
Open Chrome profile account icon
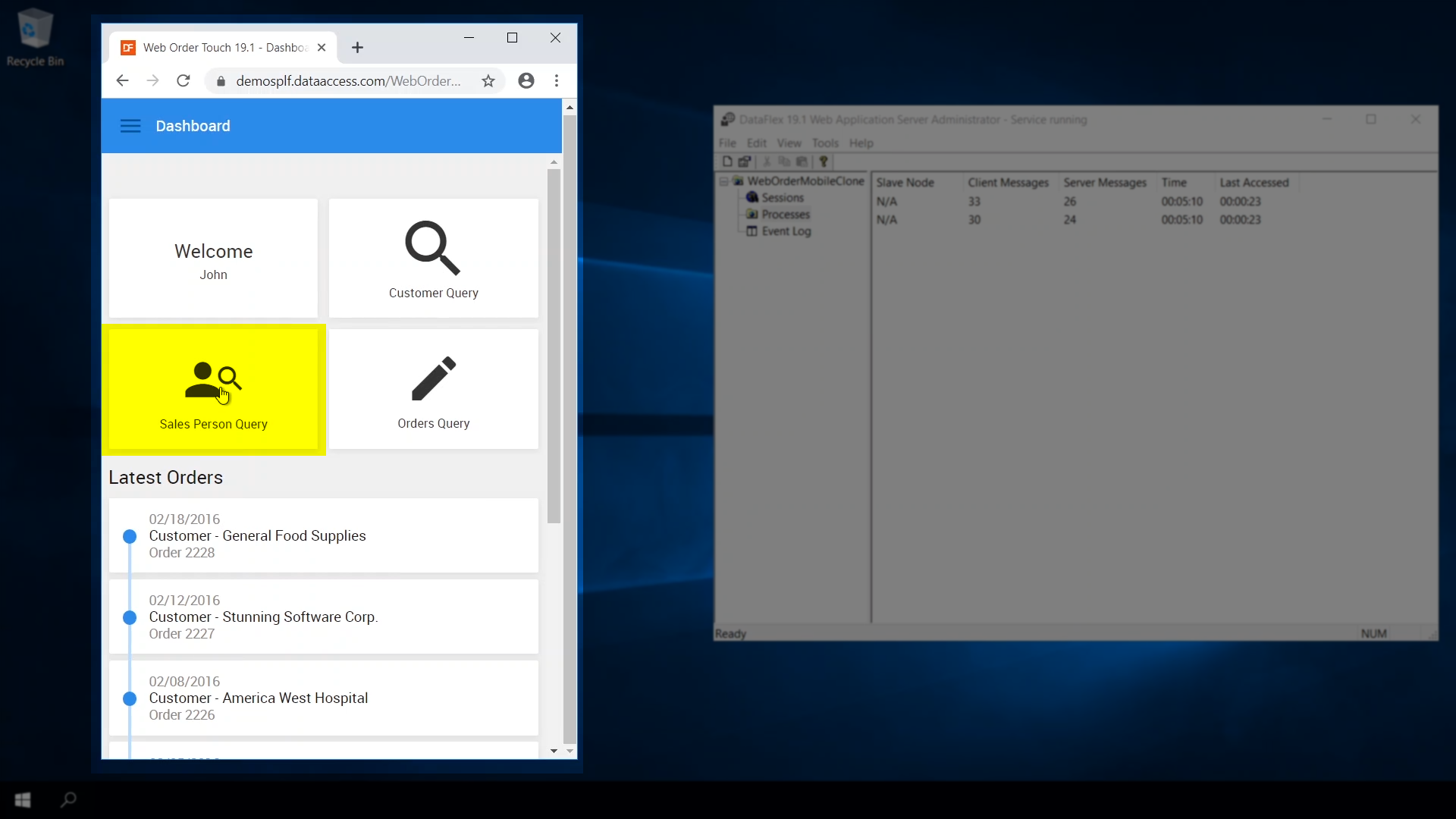[526, 81]
